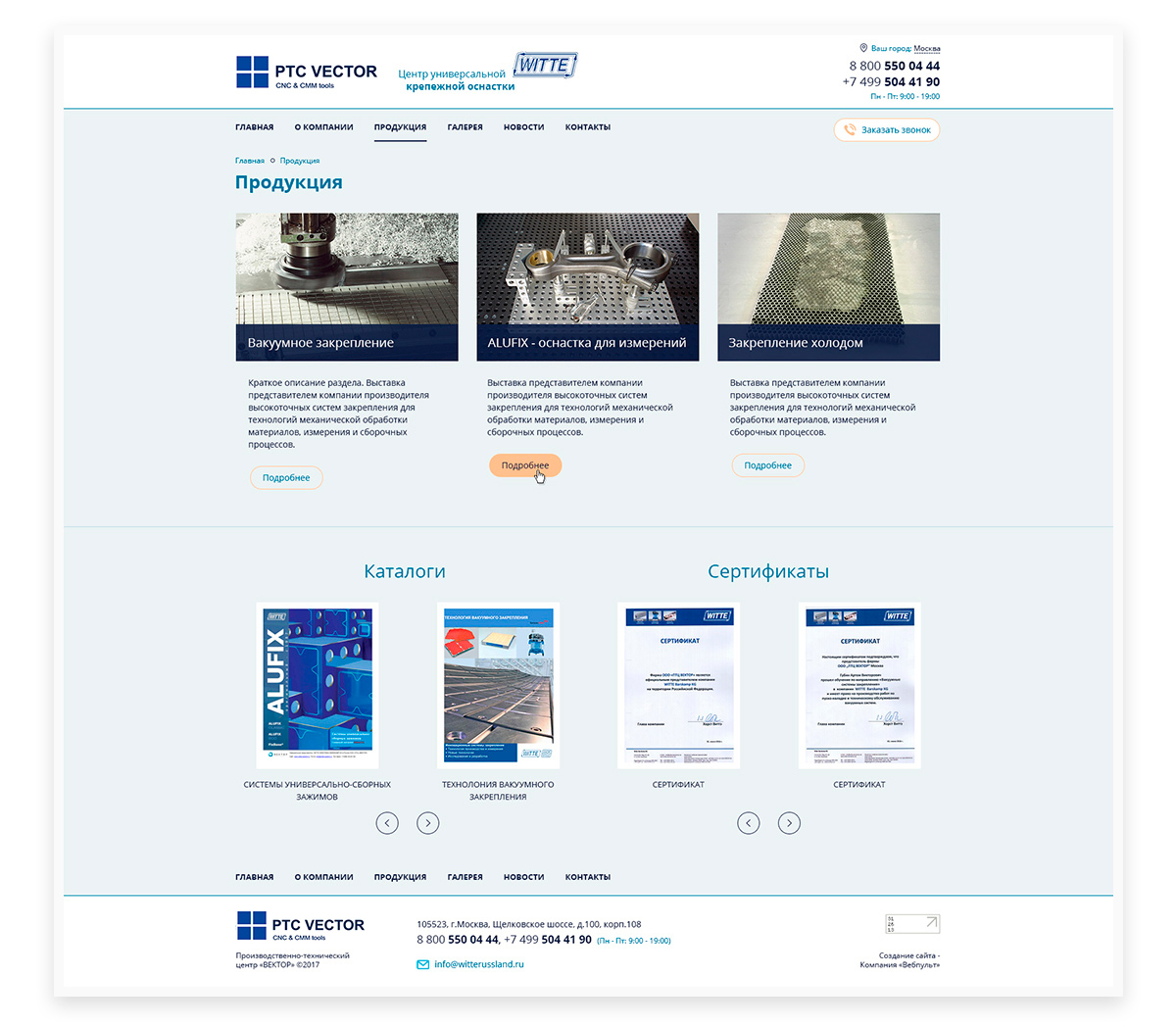This screenshot has height=1026, width=1176.
Task: Click the Заказать звонок button
Action: point(887,129)
